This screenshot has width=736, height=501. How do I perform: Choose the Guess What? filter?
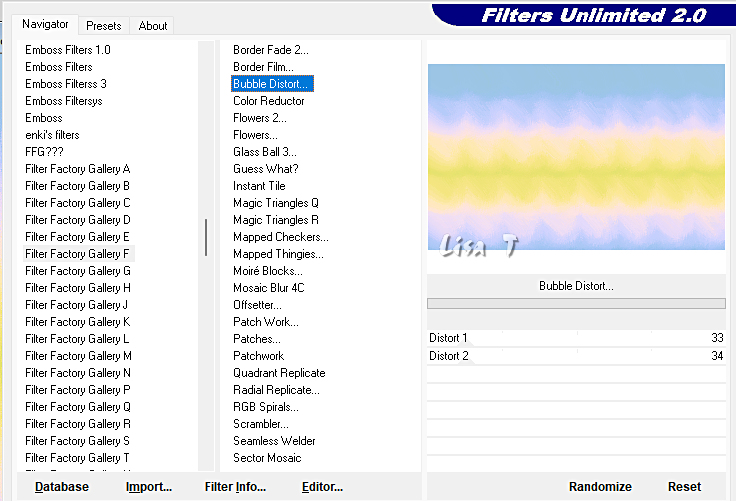click(x=266, y=169)
